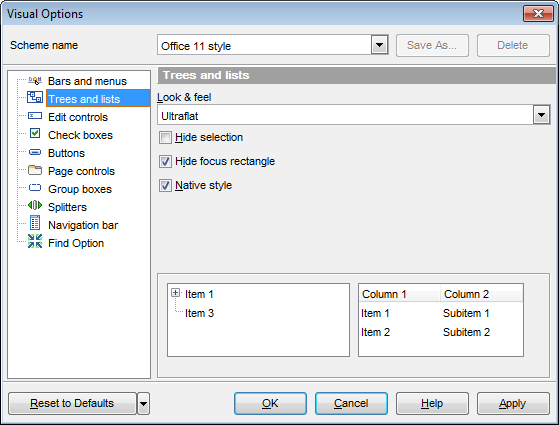Close the Visual Options dialog

(x=538, y=14)
